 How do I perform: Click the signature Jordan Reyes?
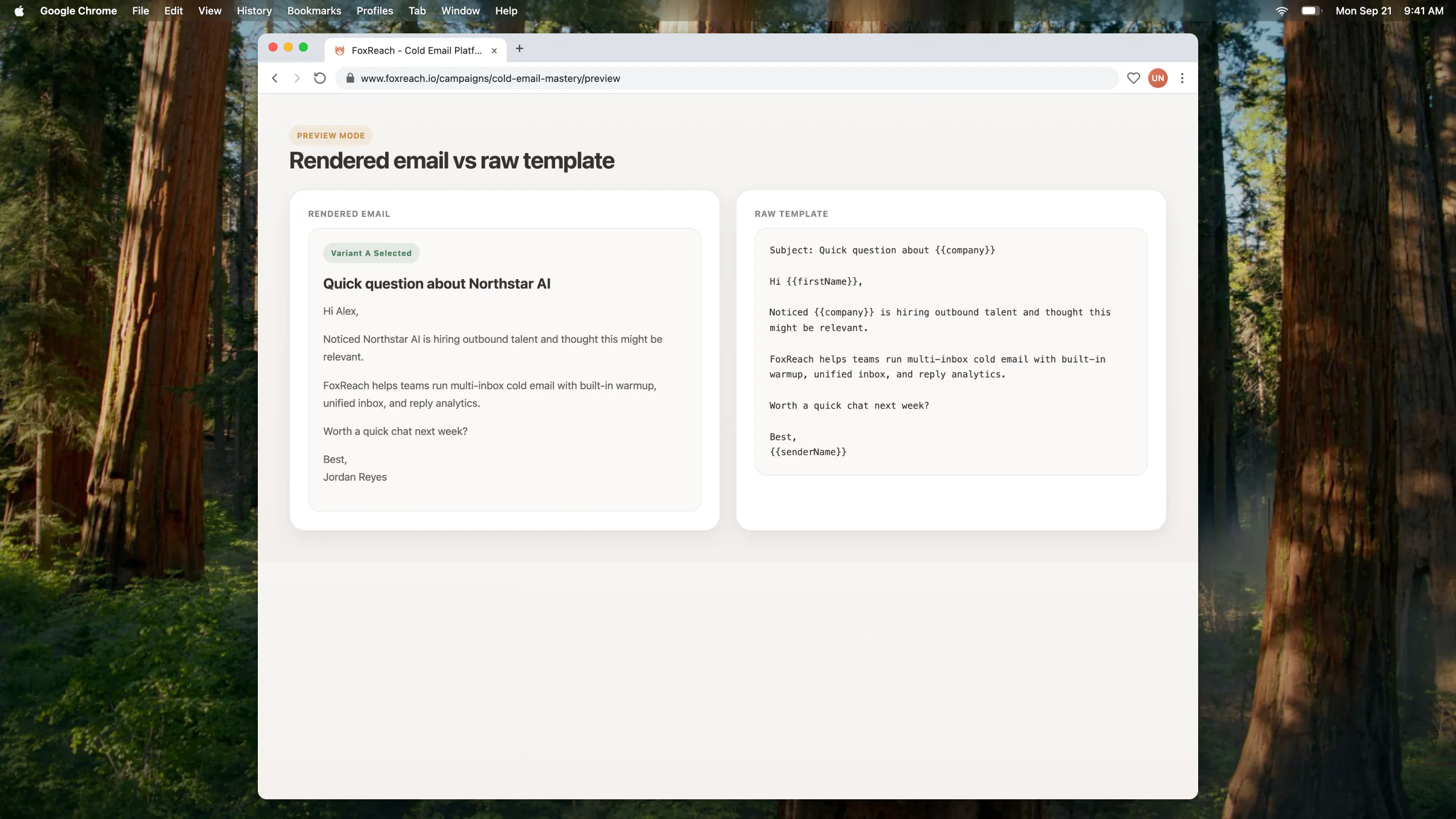(355, 477)
